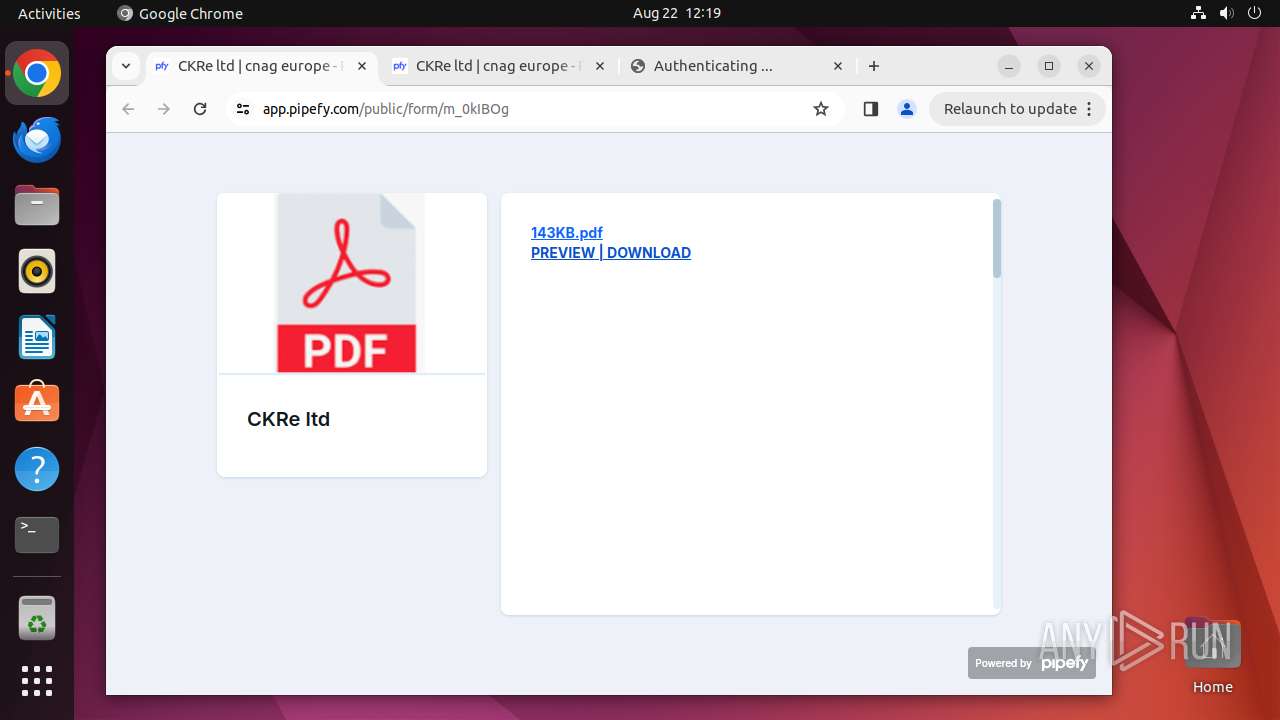Reload the Pipefy page
This screenshot has width=1280, height=720.
pyautogui.click(x=200, y=109)
